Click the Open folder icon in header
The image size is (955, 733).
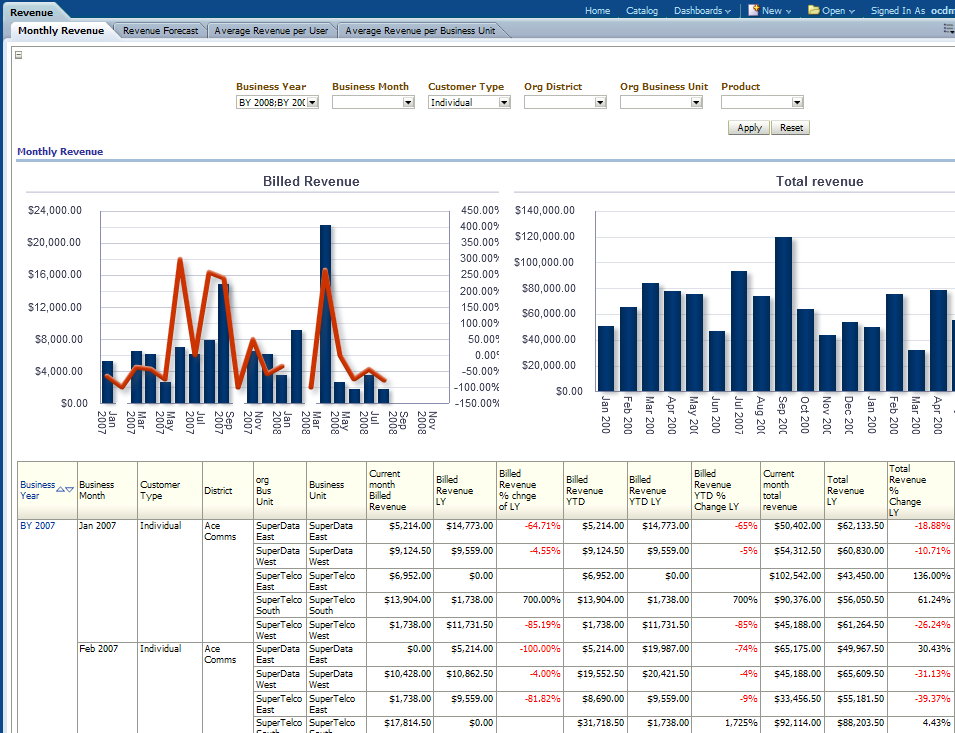click(x=813, y=10)
